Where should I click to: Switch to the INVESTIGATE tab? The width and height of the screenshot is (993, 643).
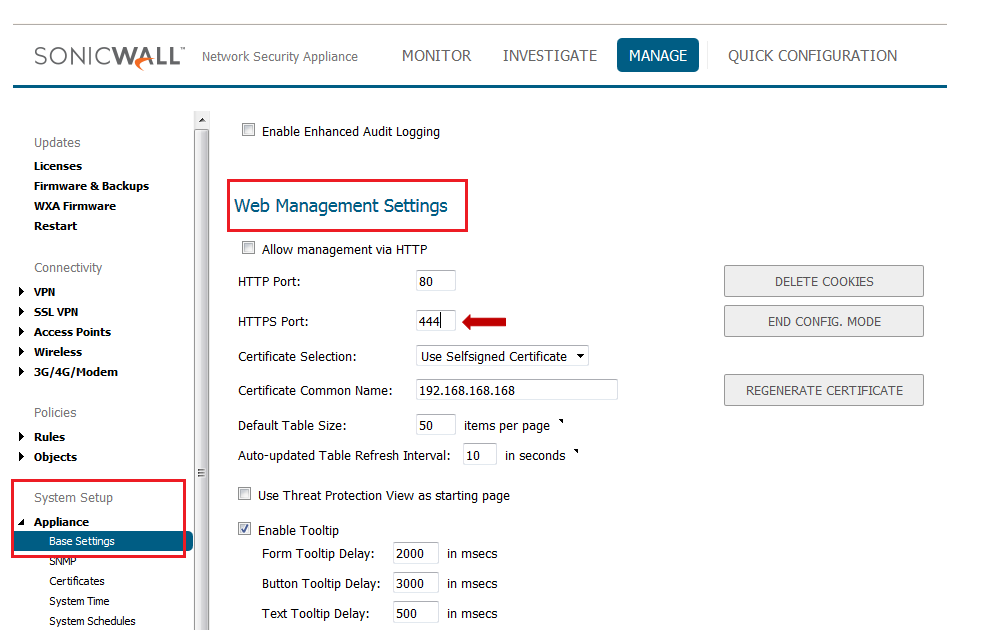pyautogui.click(x=550, y=56)
